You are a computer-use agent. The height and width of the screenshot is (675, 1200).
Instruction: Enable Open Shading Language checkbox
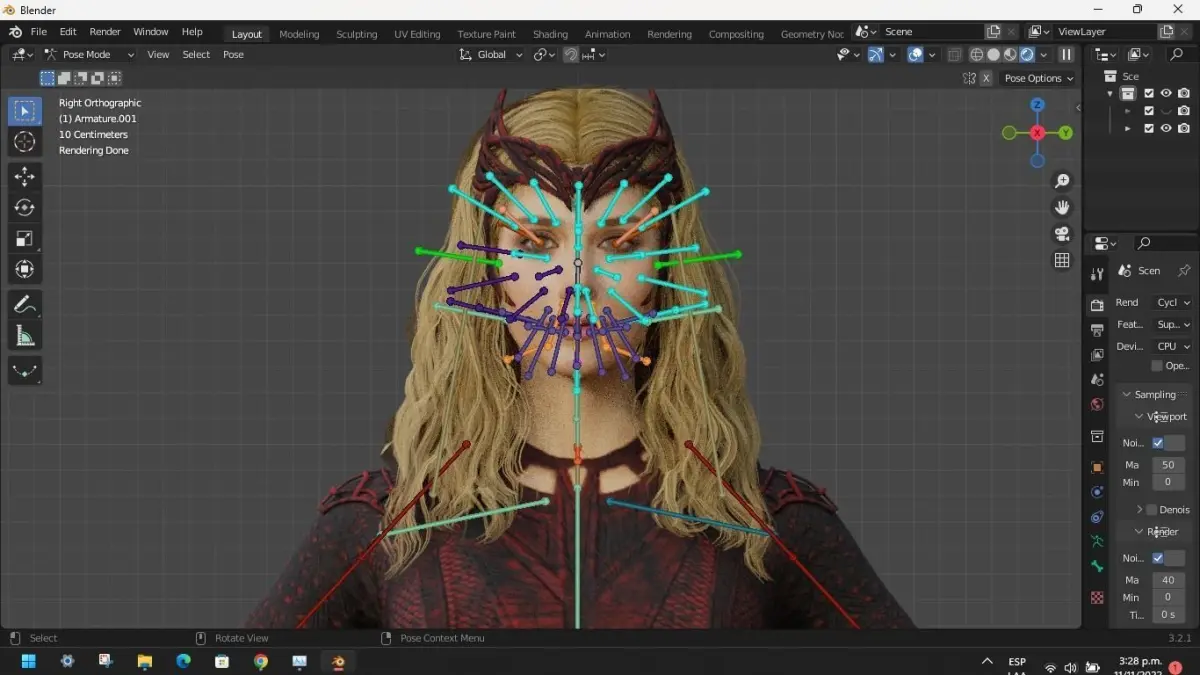[1157, 366]
